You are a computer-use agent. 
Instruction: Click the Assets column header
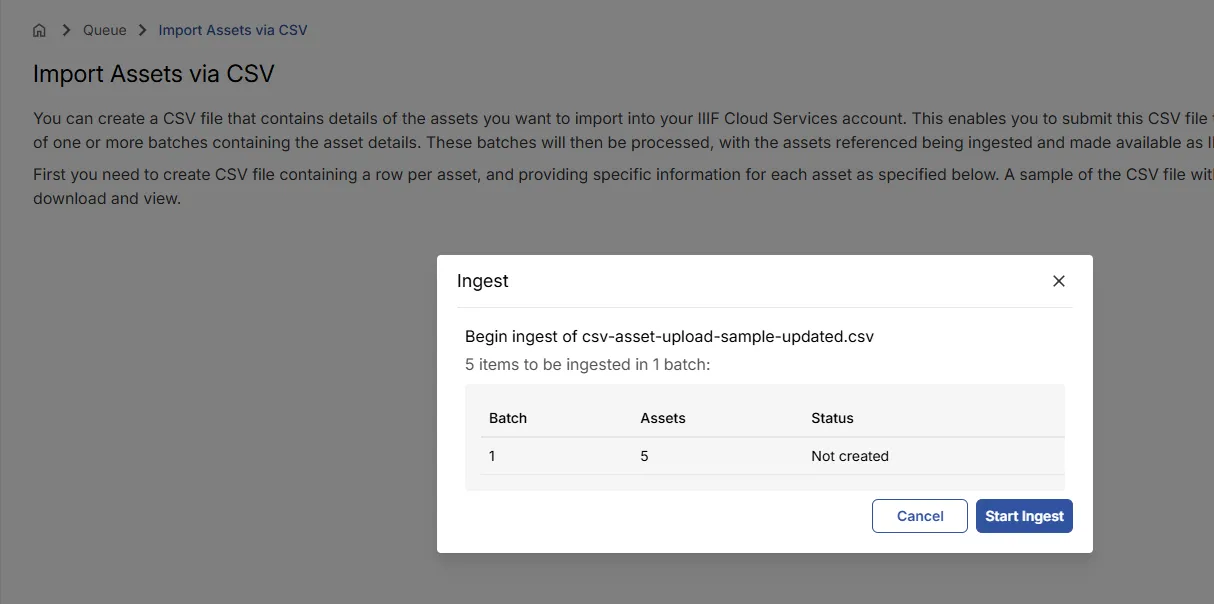pyautogui.click(x=663, y=418)
